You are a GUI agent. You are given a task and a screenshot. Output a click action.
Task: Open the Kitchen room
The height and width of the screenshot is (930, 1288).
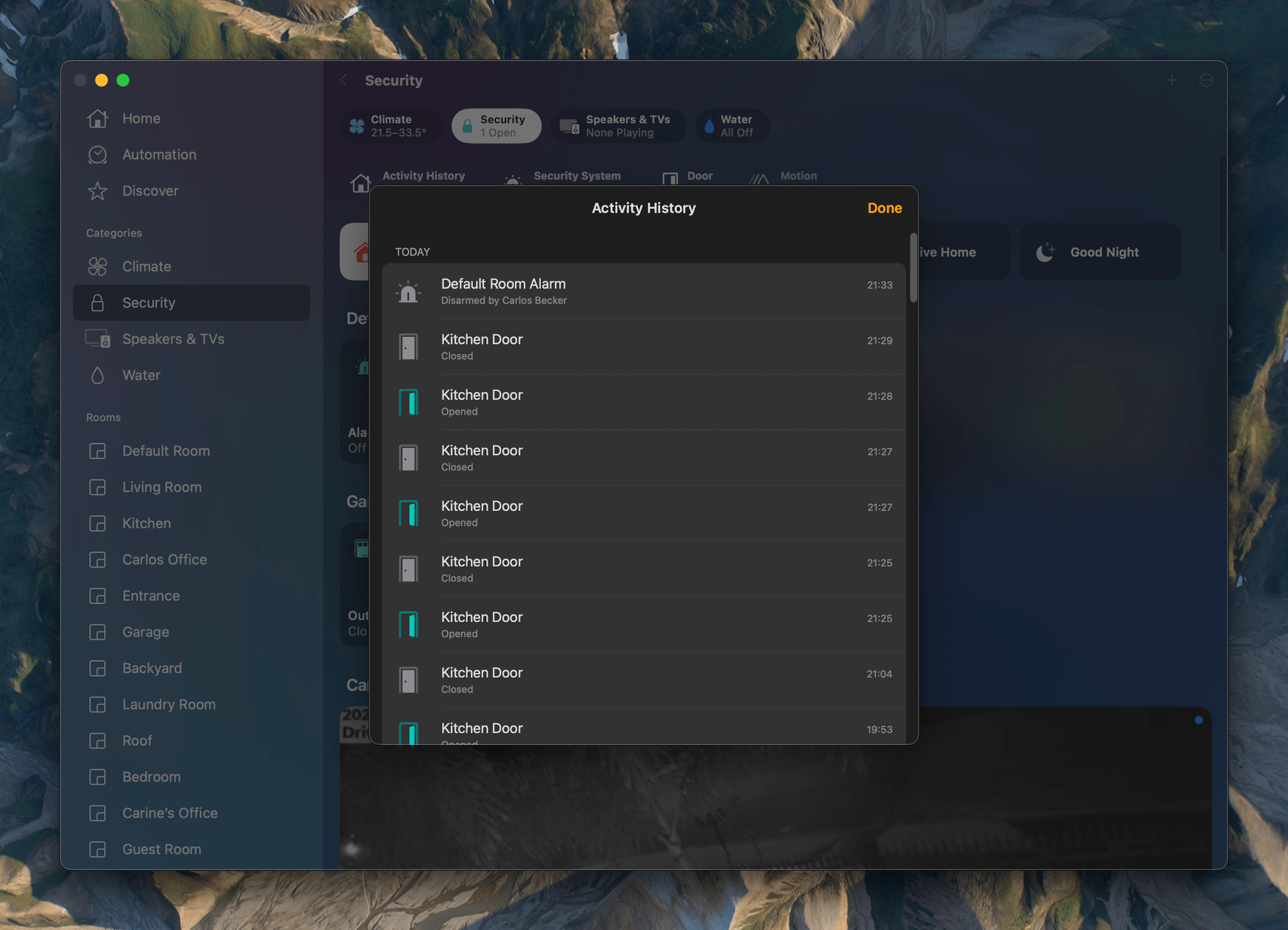[x=146, y=523]
